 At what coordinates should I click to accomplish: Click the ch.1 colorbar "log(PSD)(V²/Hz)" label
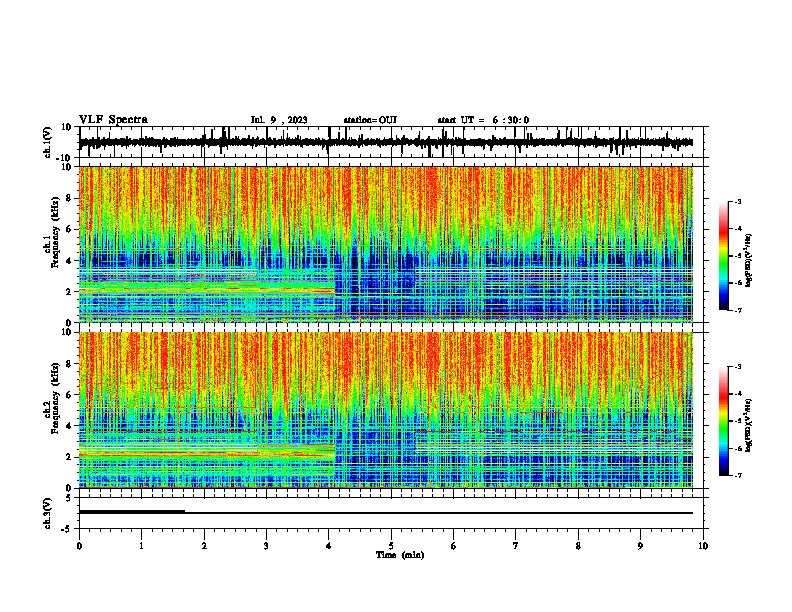749,260
